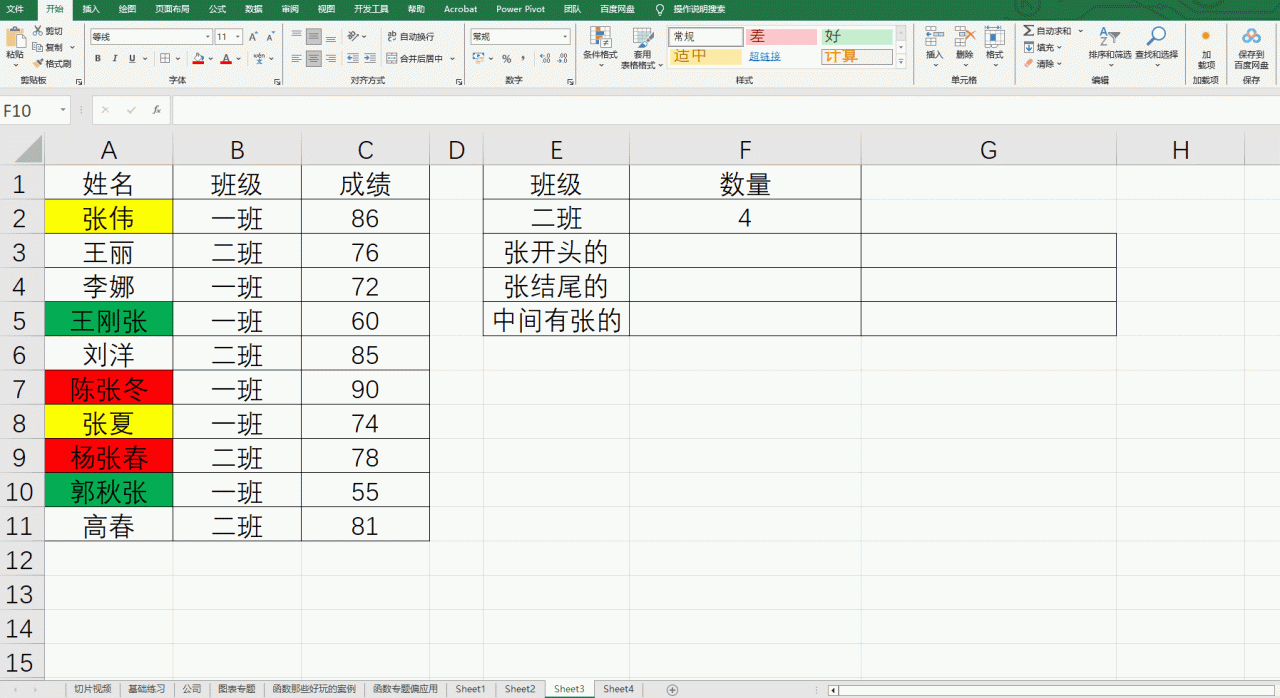Open Find & Select (查找和选择) magnifier

click(1156, 46)
